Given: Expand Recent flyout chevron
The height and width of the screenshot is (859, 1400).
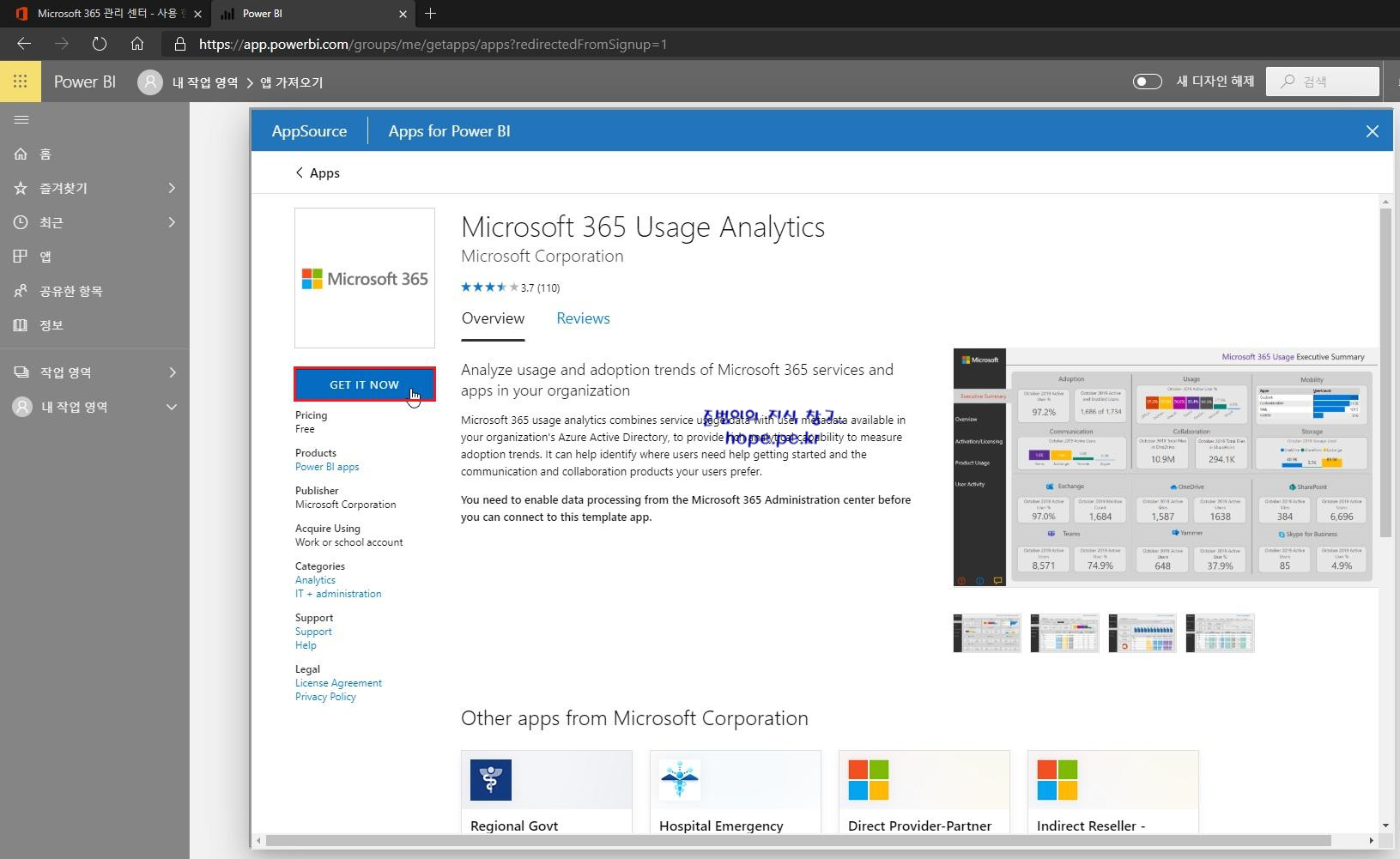Looking at the screenshot, I should (172, 222).
